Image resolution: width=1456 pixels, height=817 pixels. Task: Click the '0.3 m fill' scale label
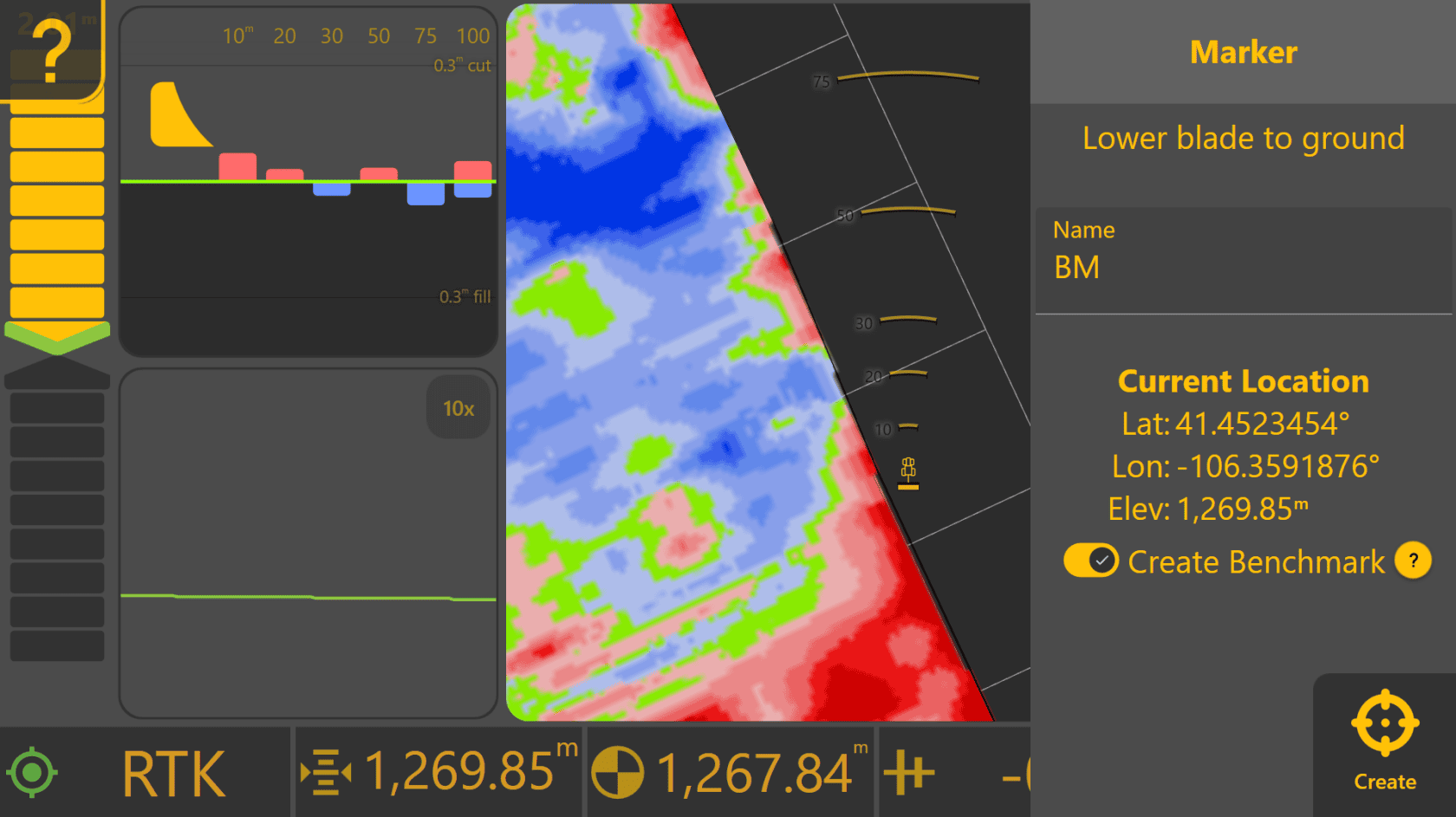(465, 296)
